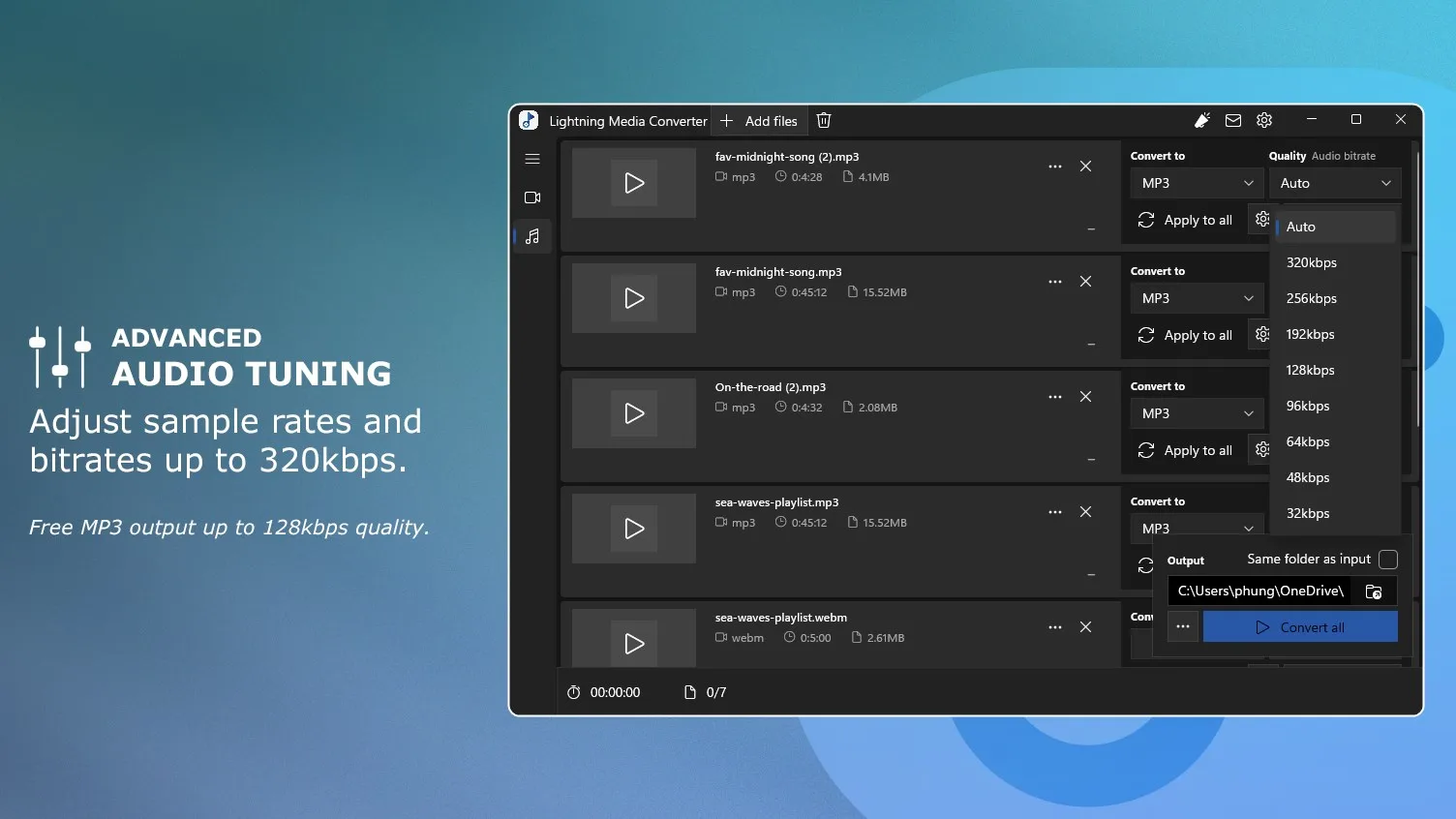The height and width of the screenshot is (819, 1456).
Task: Play preview of On-the-road (2).mp3
Action: tap(634, 413)
